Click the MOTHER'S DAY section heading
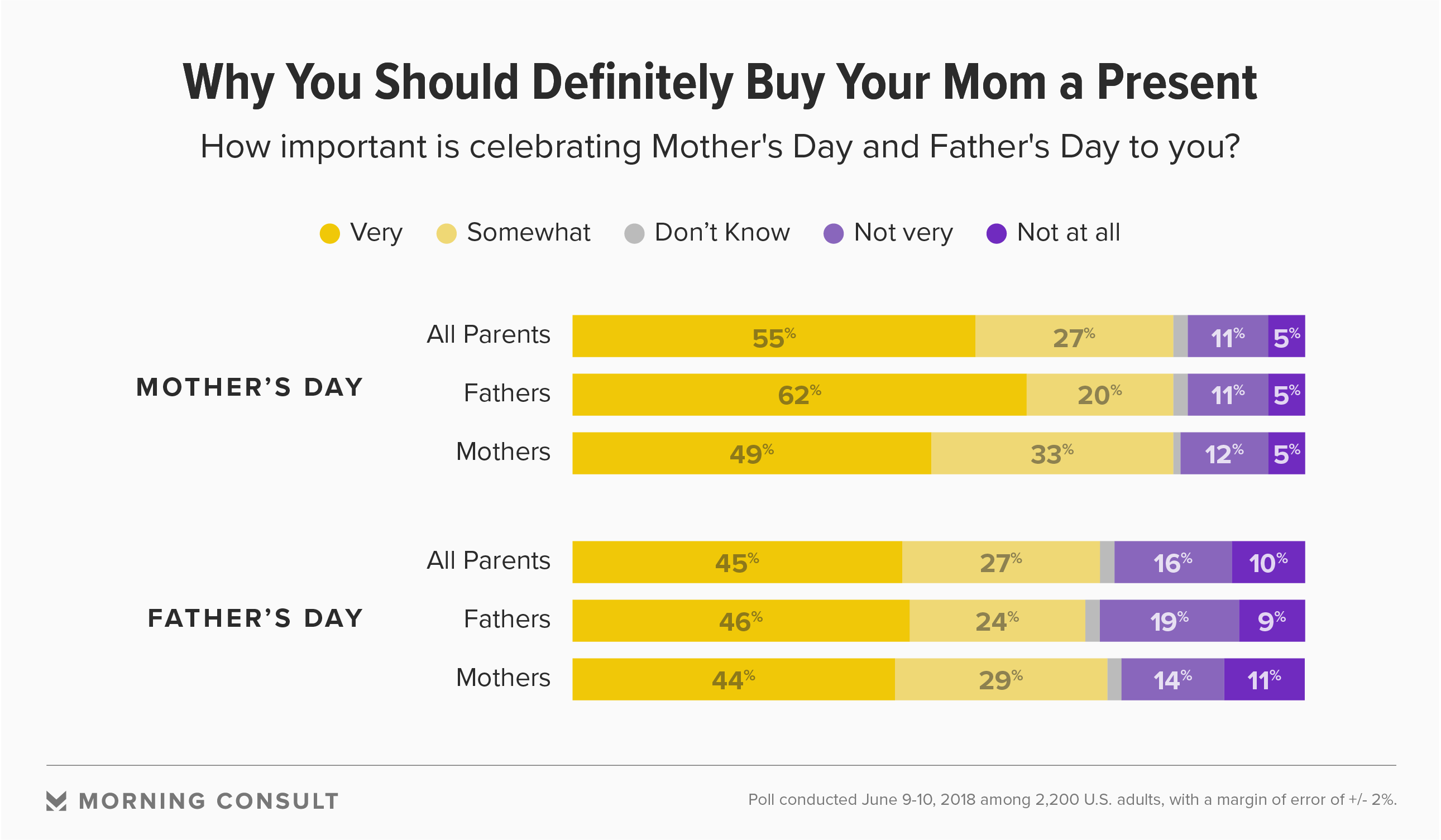1441x840 pixels. 250,387
